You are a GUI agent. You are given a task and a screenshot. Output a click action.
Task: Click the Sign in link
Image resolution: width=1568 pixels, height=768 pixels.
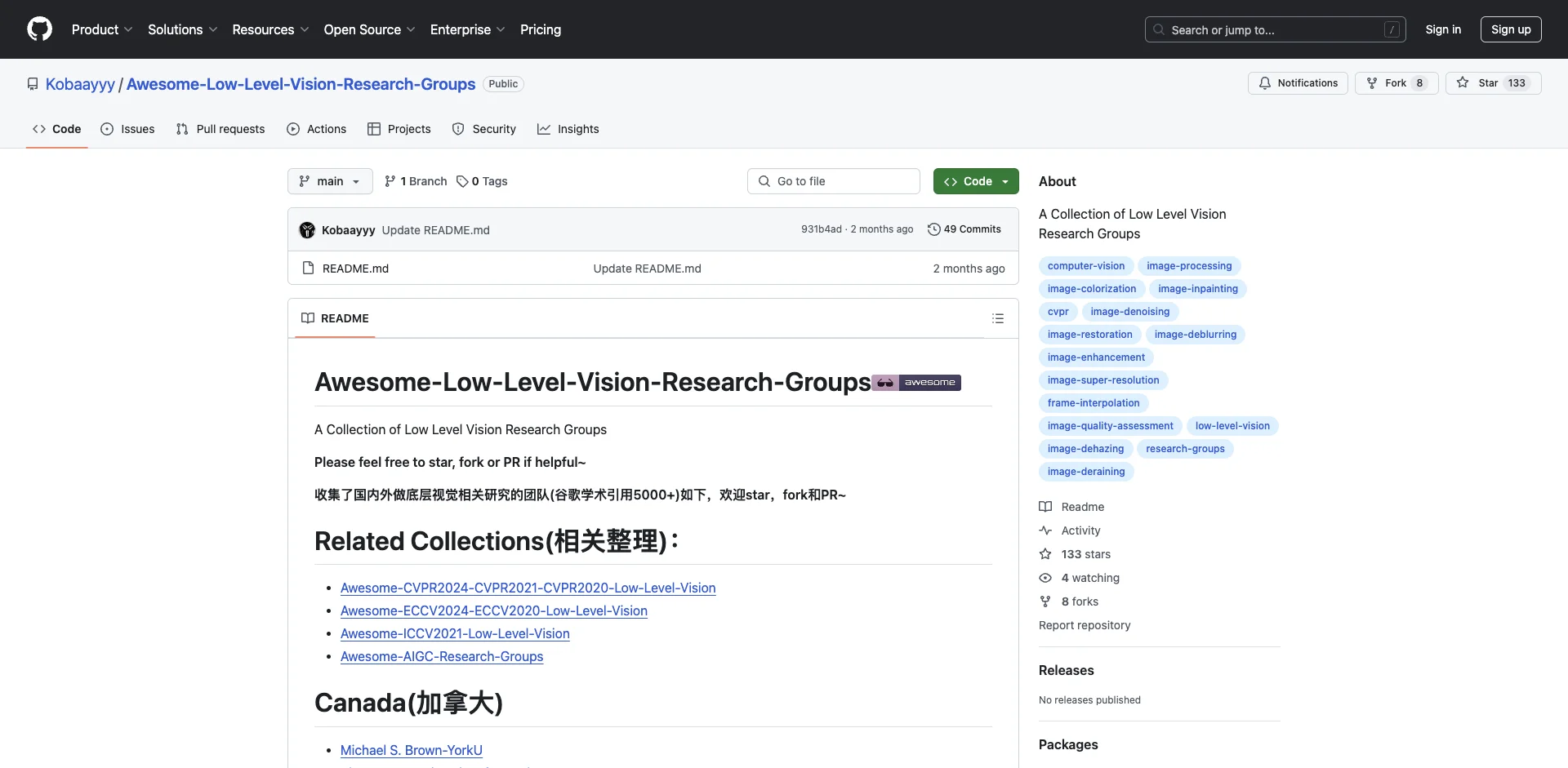(x=1443, y=29)
